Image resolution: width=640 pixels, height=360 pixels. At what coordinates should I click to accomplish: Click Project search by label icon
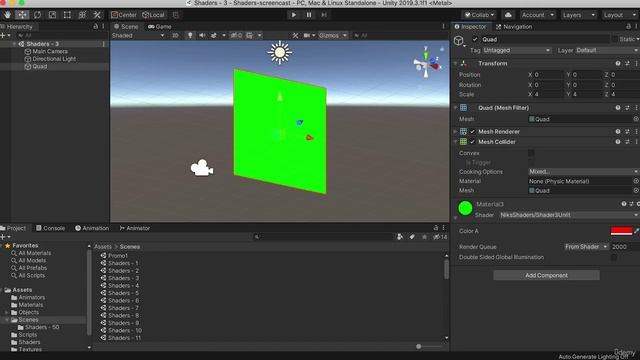pyautogui.click(x=412, y=237)
